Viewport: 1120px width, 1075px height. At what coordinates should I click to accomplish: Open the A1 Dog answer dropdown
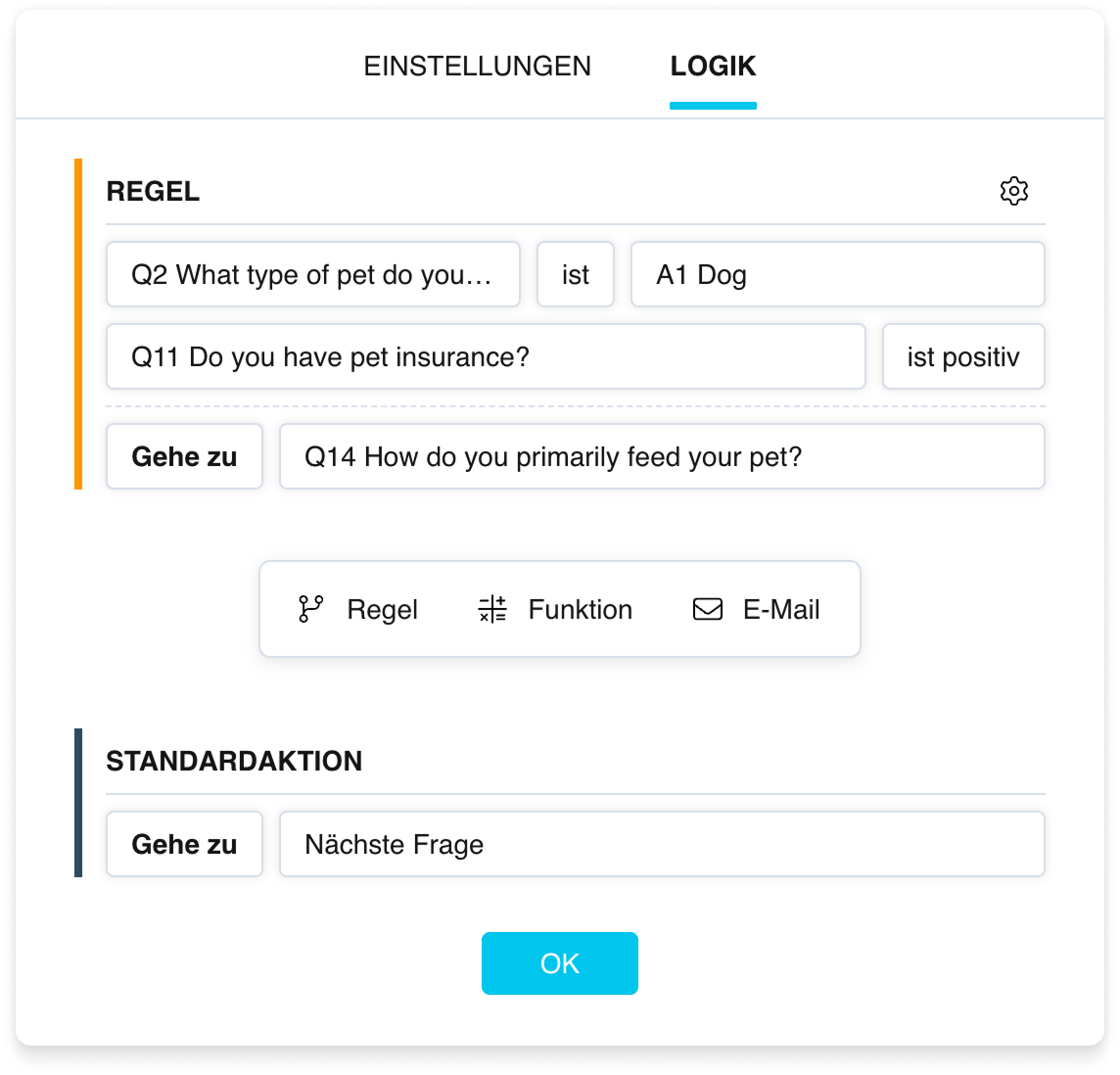838,274
